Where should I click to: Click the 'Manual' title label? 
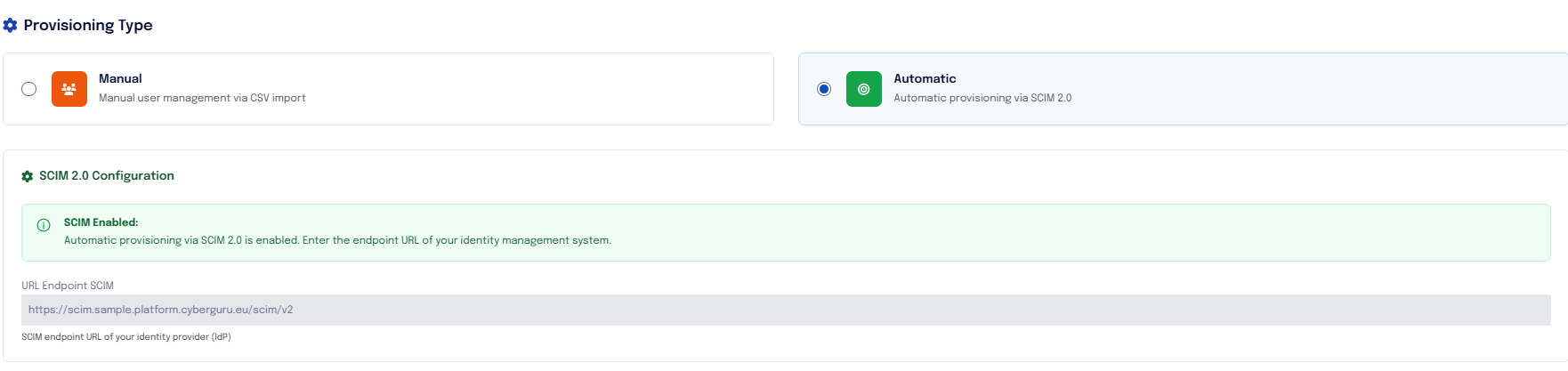tap(120, 78)
